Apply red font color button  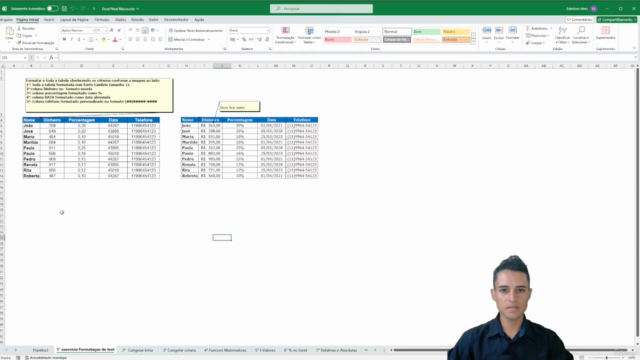point(115,40)
